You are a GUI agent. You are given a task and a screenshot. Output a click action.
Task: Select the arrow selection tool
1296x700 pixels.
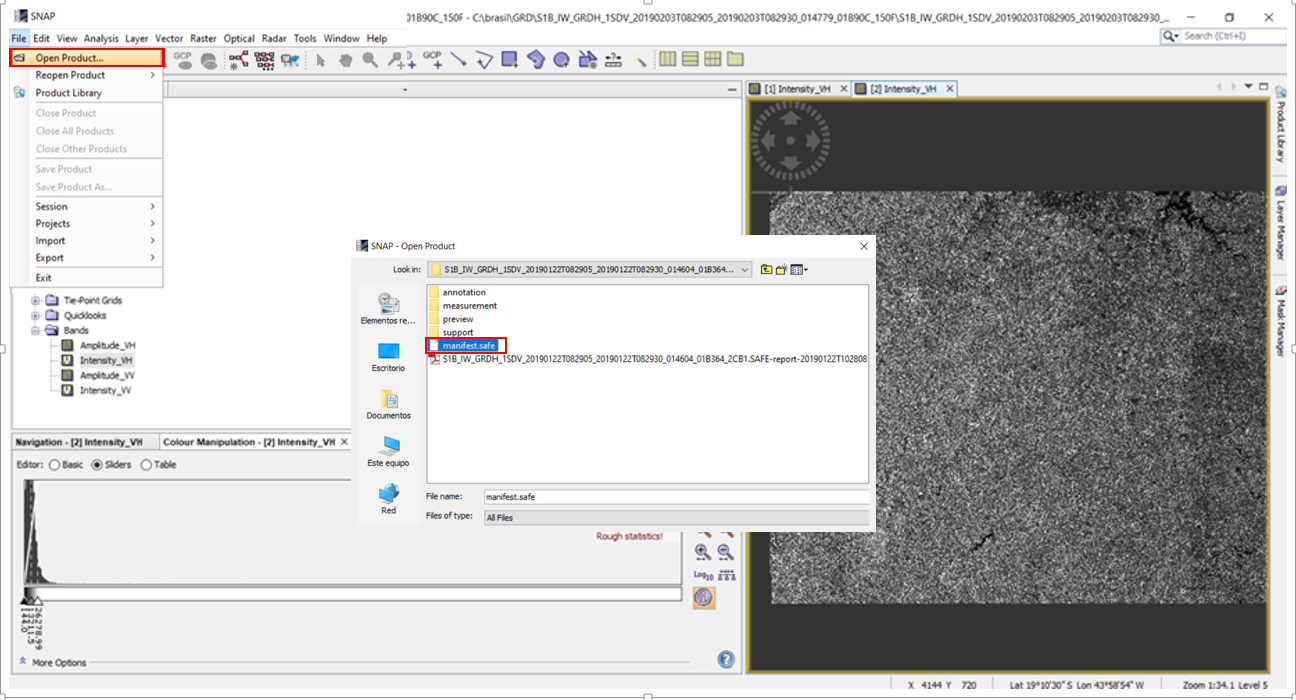coord(321,60)
